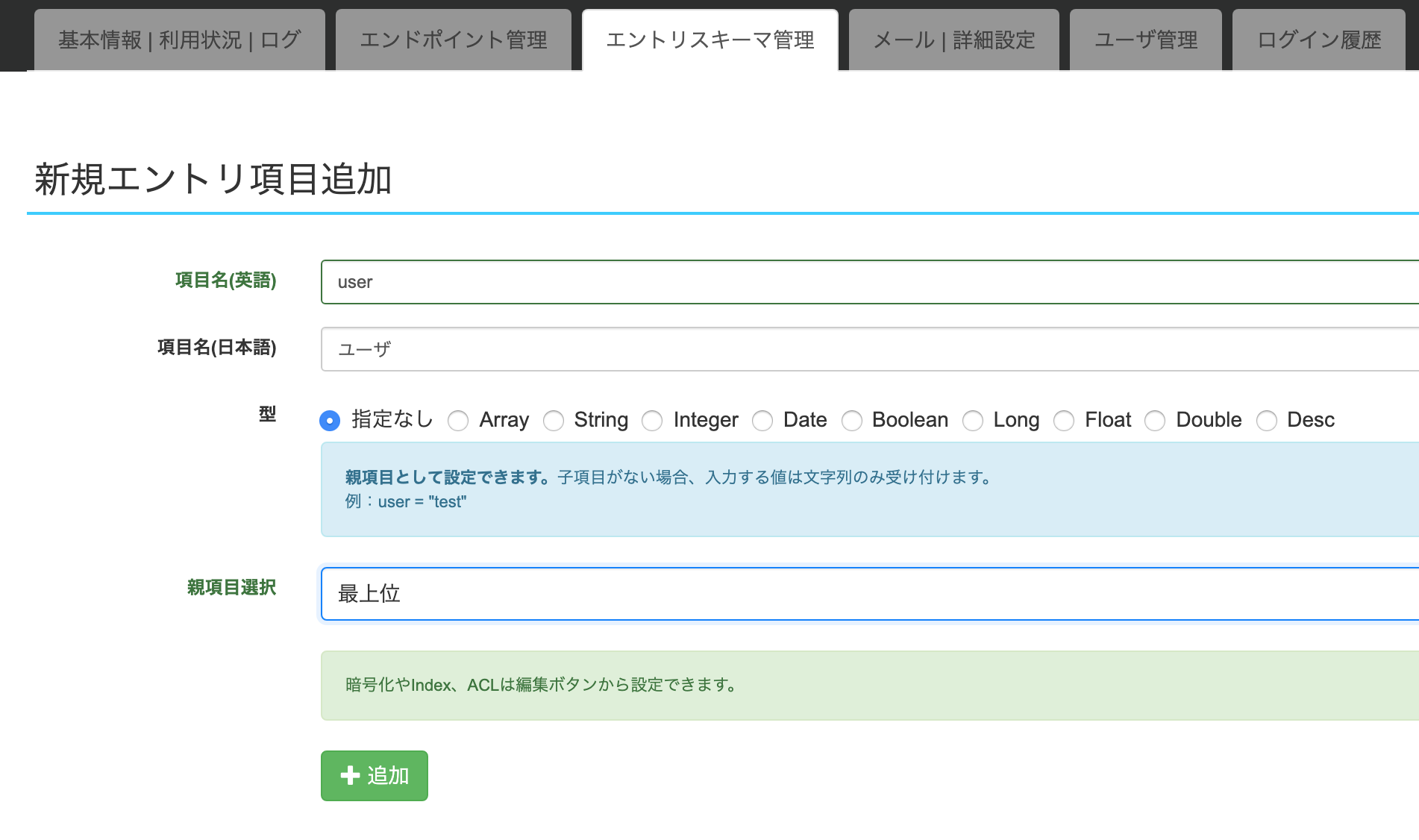Click the 親項目選択 label
Image resolution: width=1419 pixels, height=840 pixels.
232,587
